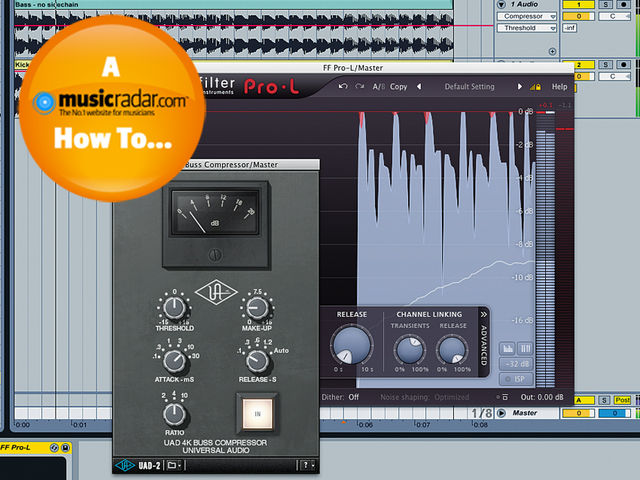The height and width of the screenshot is (480, 640).
Task: Click the Out 0.00 dB output value
Action: point(542,397)
